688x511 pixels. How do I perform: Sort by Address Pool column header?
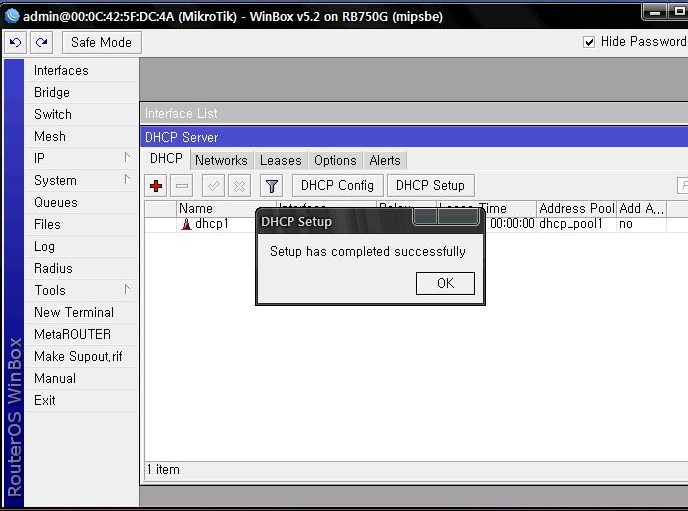tap(577, 208)
